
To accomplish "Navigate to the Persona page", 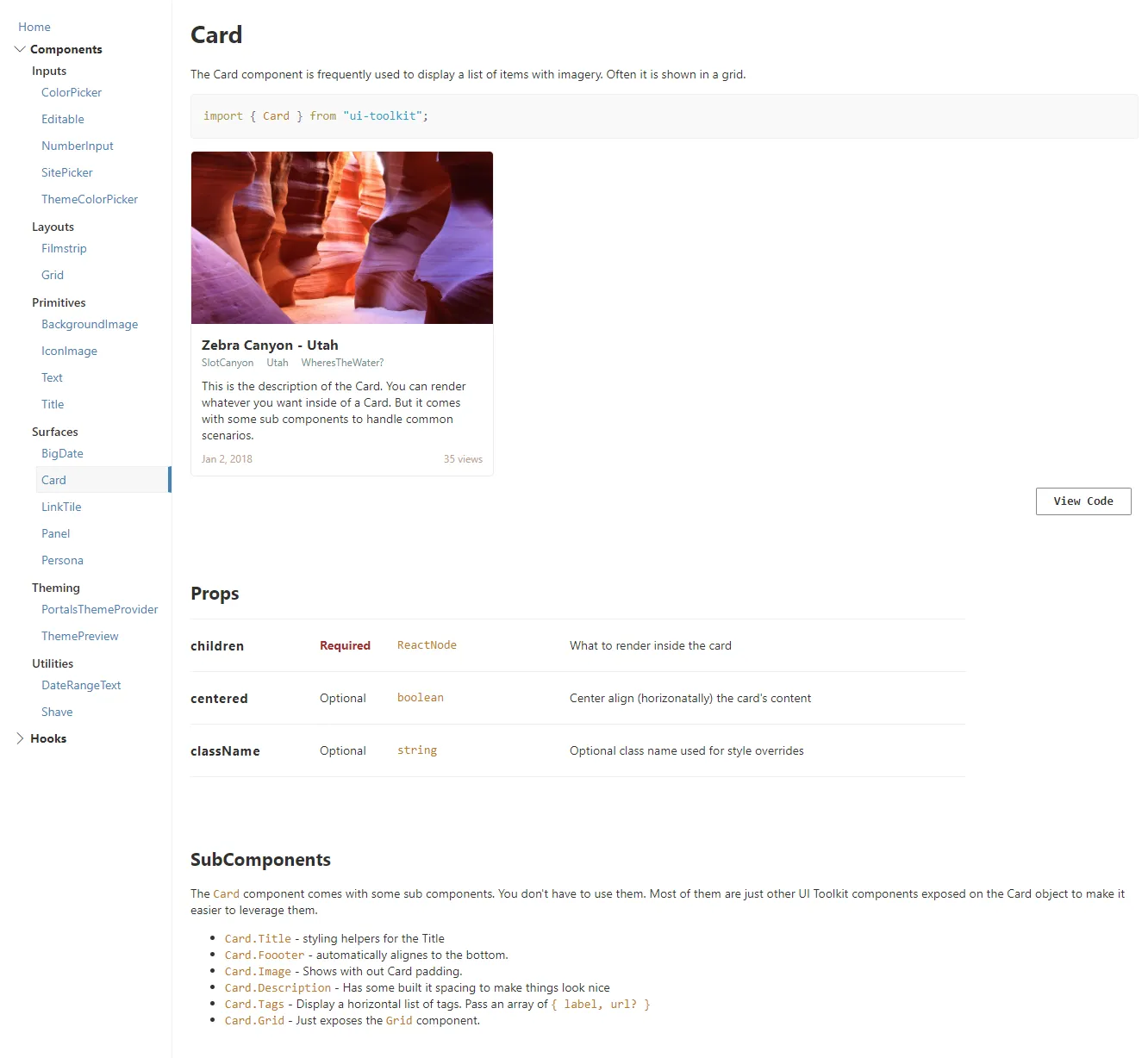I will click(62, 560).
